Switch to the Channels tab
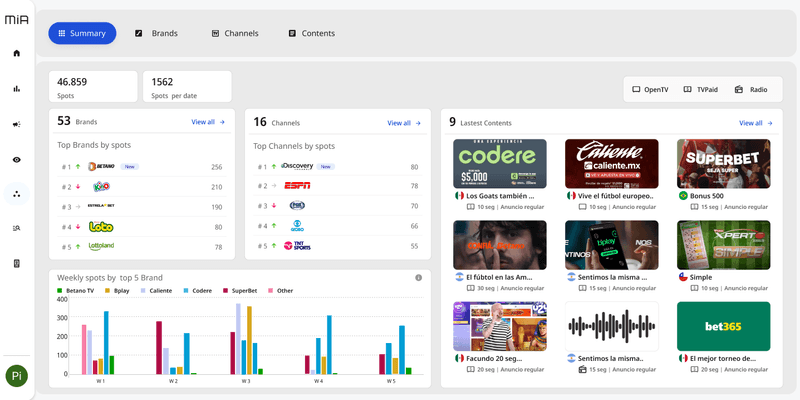800x400 pixels. (x=235, y=33)
